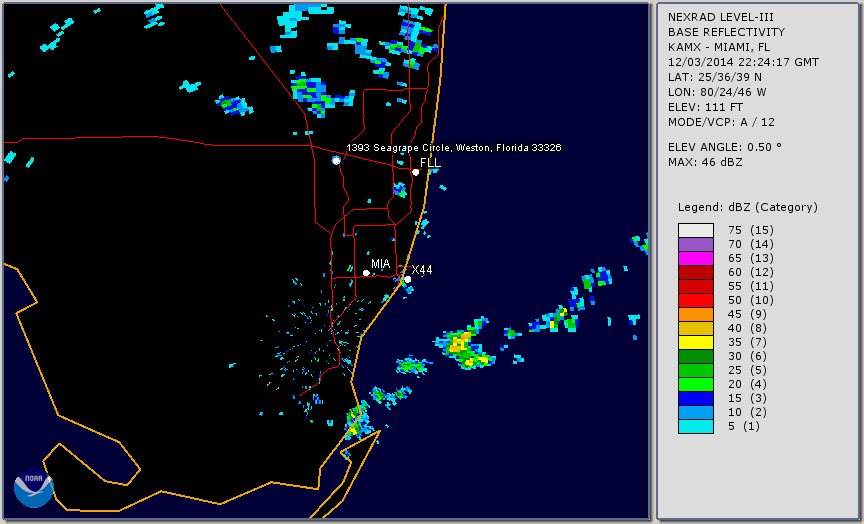Select the 20 dBZ bright green swatch
Viewport: 864px width, 524px height.
pos(695,385)
